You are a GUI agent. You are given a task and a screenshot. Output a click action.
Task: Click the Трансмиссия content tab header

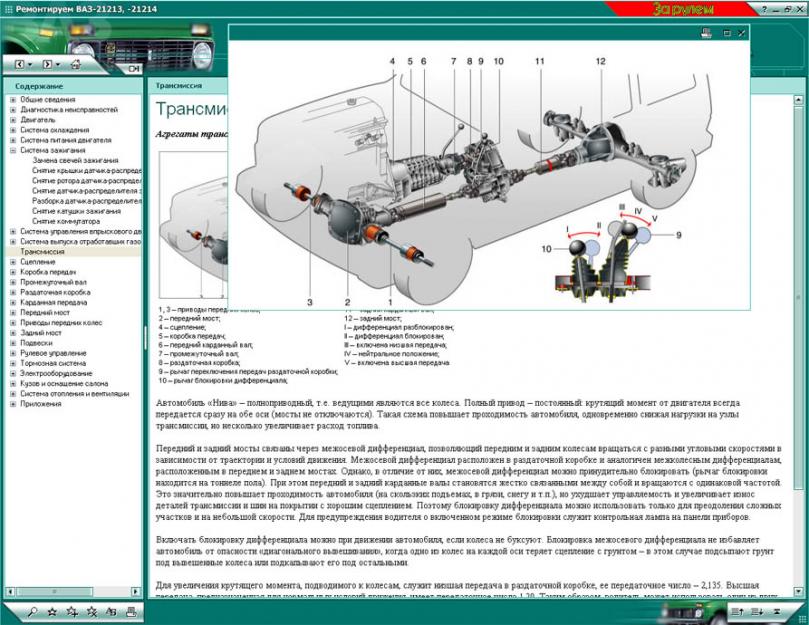pos(179,86)
